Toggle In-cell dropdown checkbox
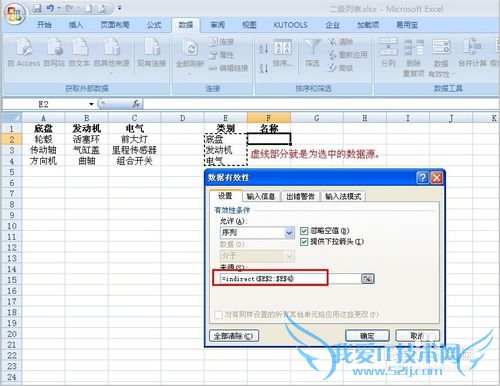The image size is (500, 386). pos(304,242)
